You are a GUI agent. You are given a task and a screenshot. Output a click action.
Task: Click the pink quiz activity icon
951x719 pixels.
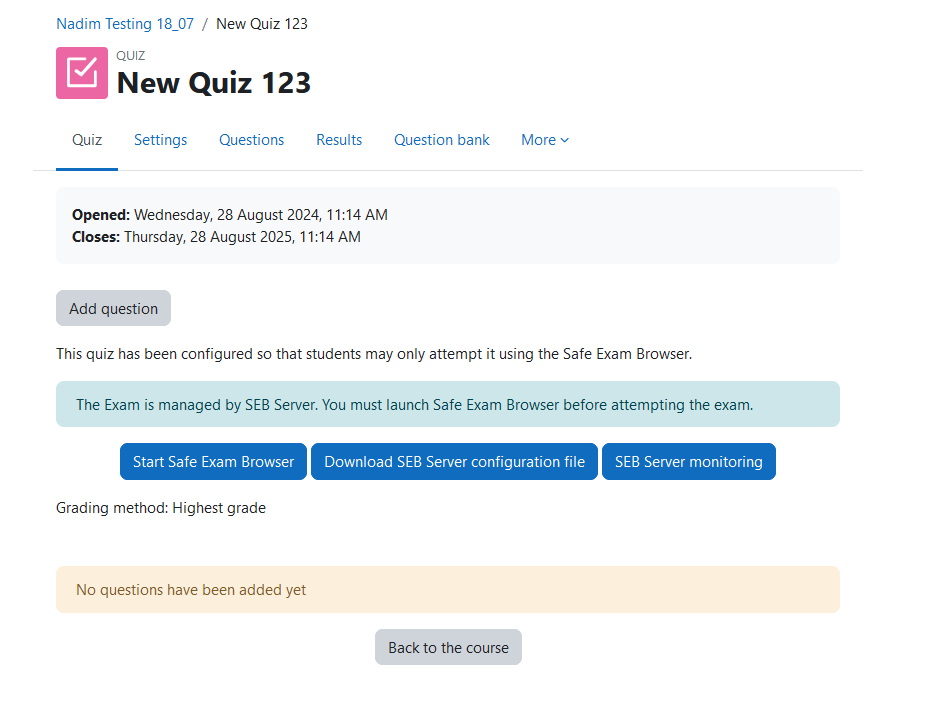82,73
